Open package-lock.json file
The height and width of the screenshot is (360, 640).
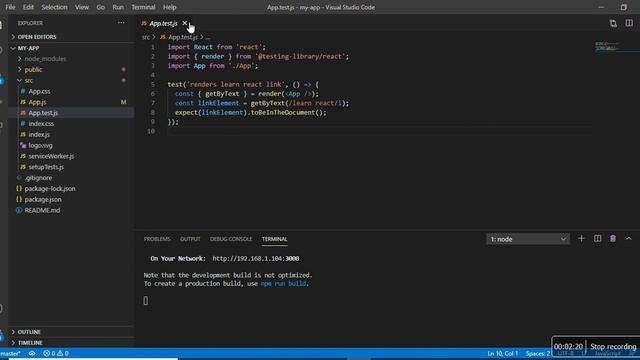tap(50, 189)
